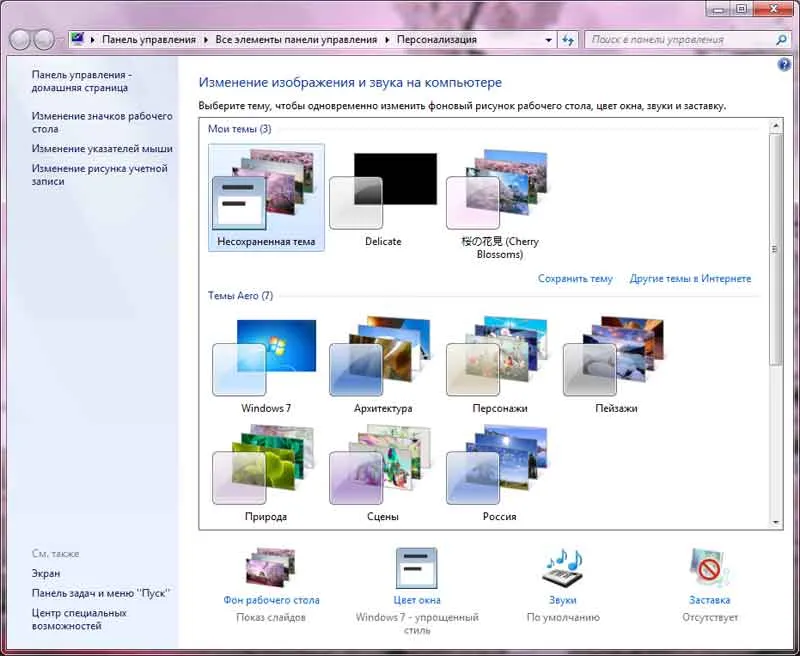Choose the Природа theme
This screenshot has width=800, height=656.
(x=266, y=473)
